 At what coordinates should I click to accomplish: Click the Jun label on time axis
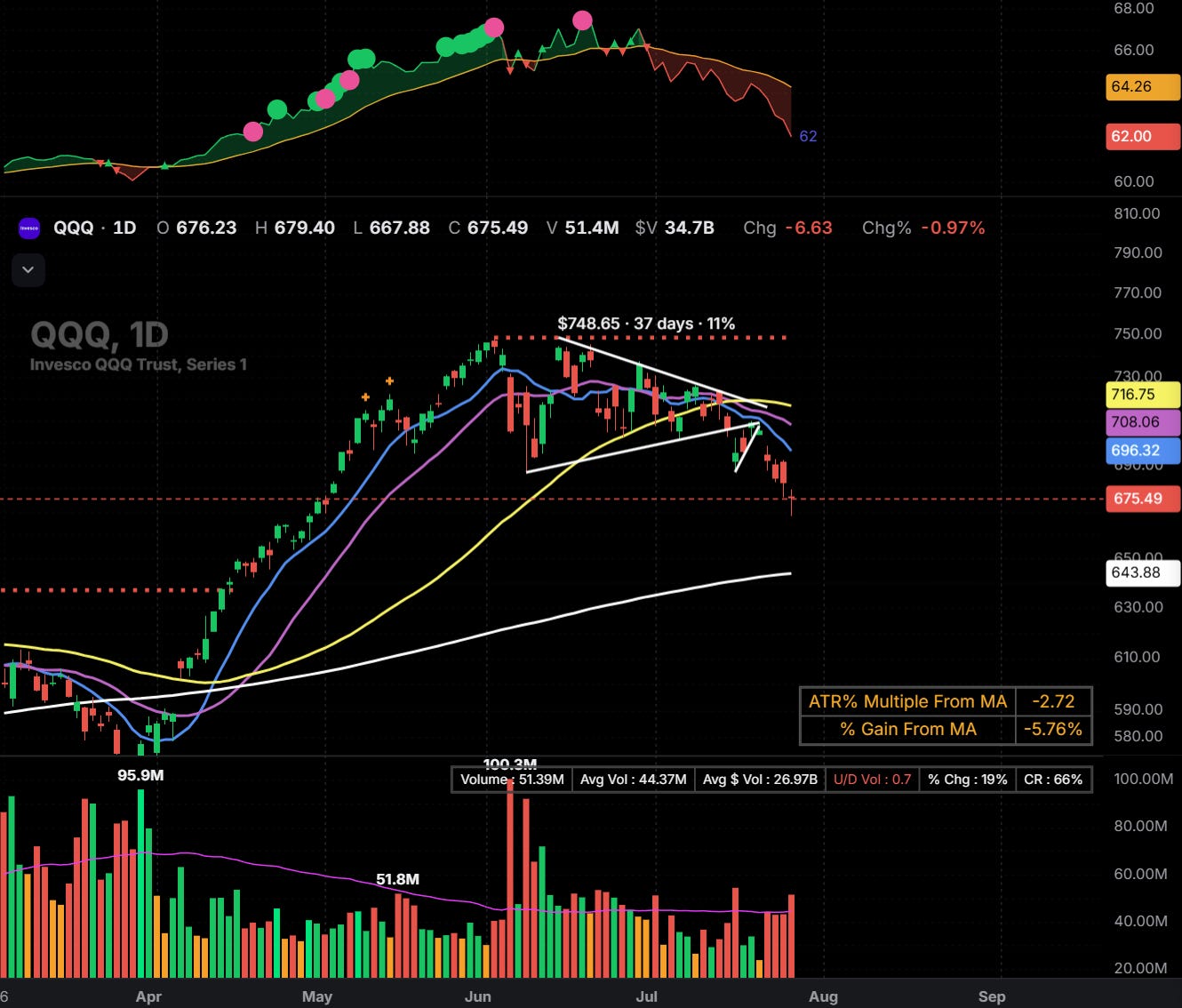tap(478, 996)
